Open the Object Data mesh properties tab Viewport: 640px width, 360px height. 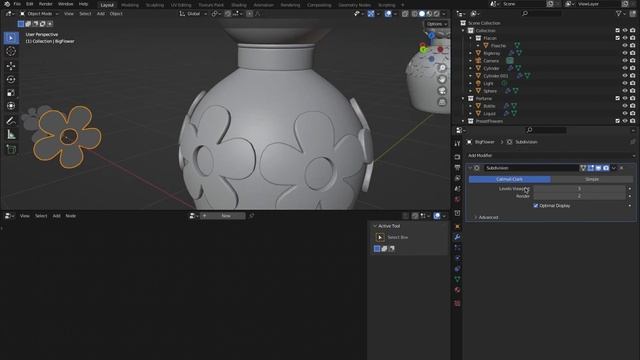pyautogui.click(x=457, y=279)
